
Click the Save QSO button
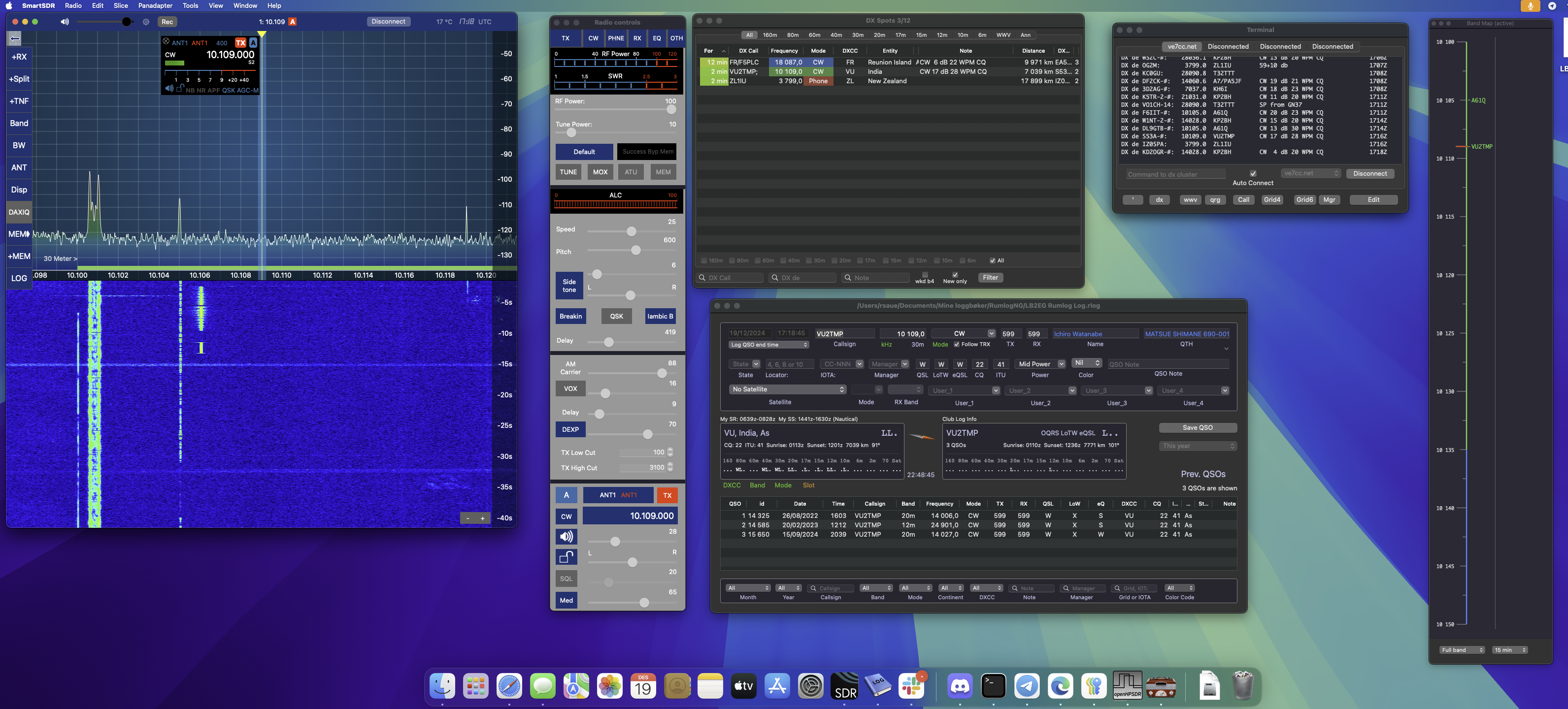(1197, 428)
